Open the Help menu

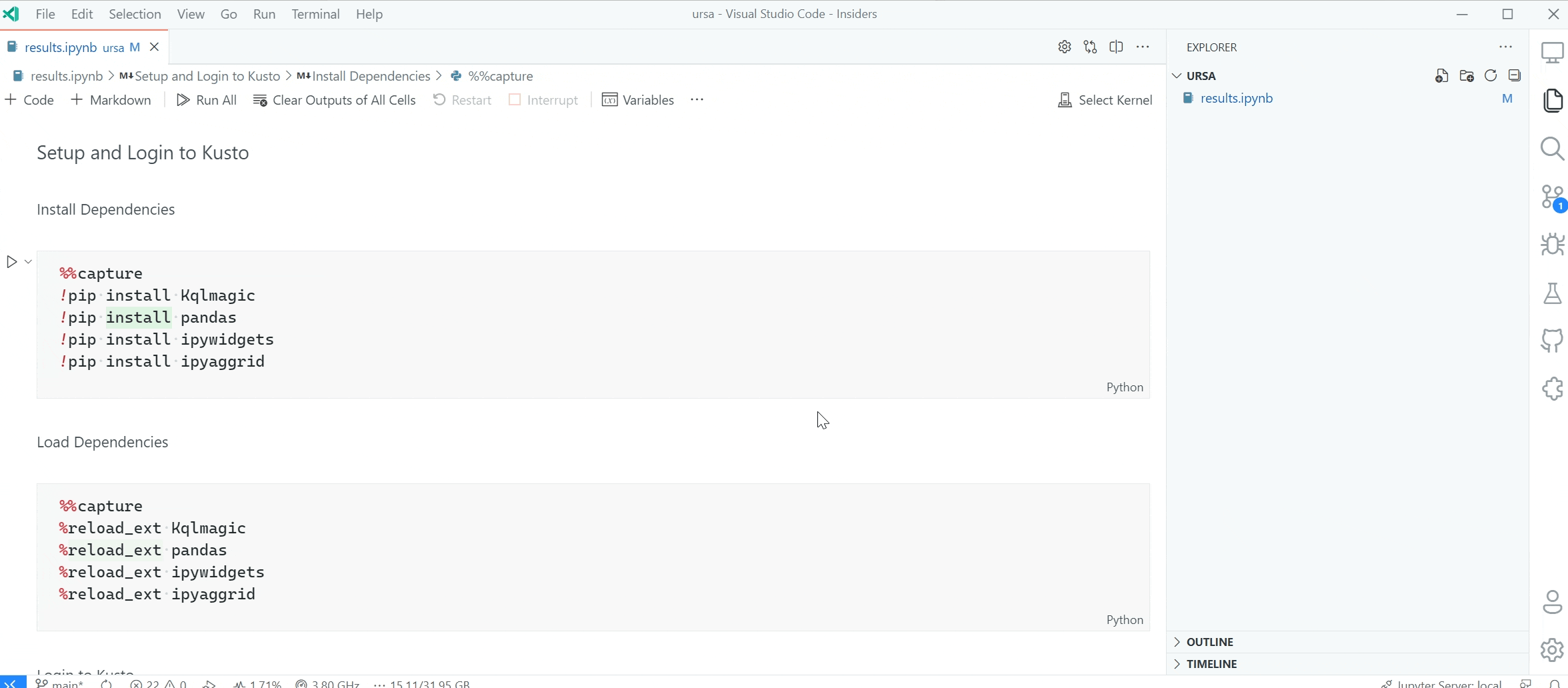(369, 14)
